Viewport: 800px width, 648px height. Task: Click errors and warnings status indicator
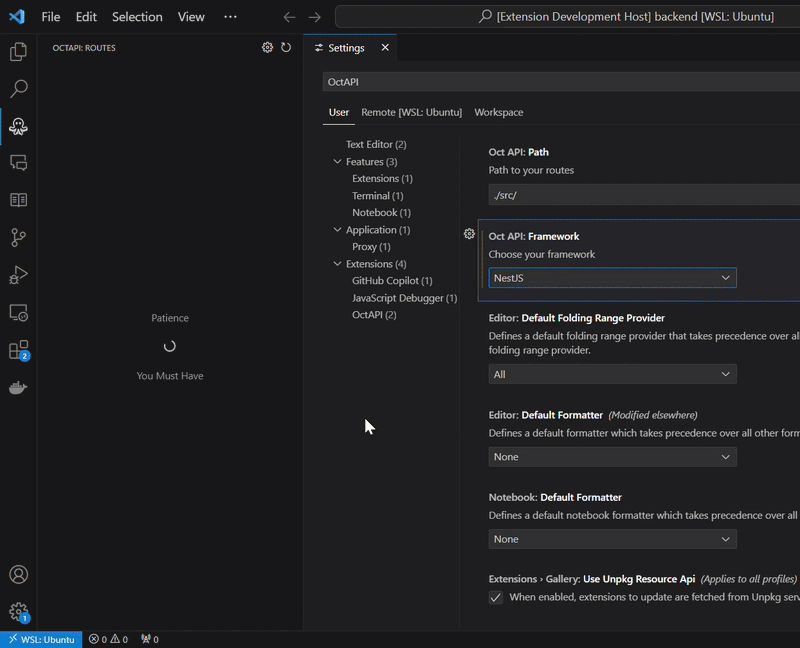pos(108,639)
